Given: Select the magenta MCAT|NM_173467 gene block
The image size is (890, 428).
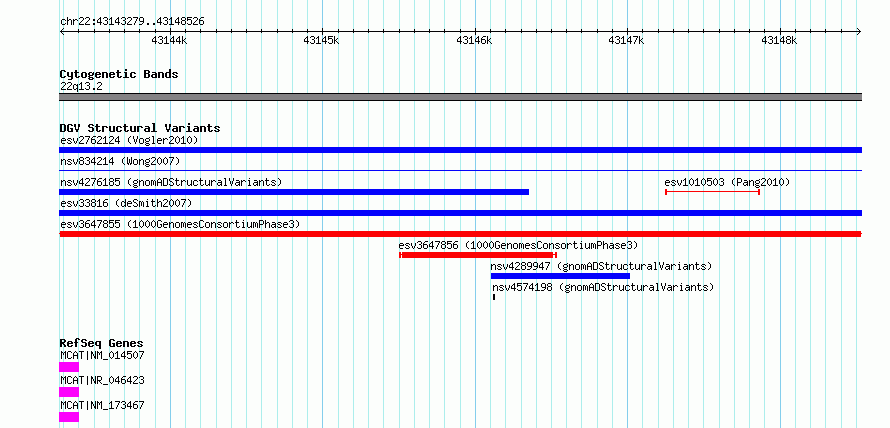Looking at the screenshot, I should pos(69,417).
